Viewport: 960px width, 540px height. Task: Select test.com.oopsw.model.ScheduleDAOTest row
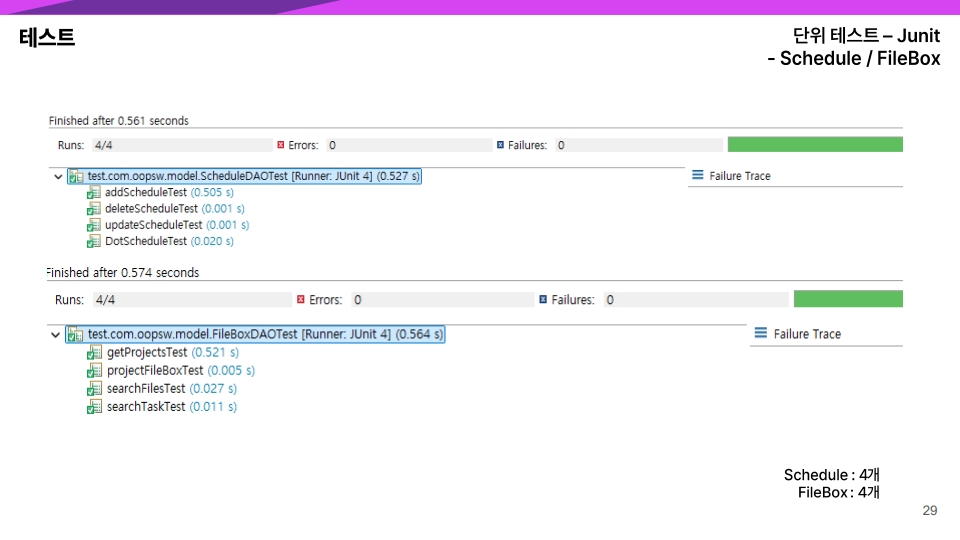pyautogui.click(x=244, y=176)
